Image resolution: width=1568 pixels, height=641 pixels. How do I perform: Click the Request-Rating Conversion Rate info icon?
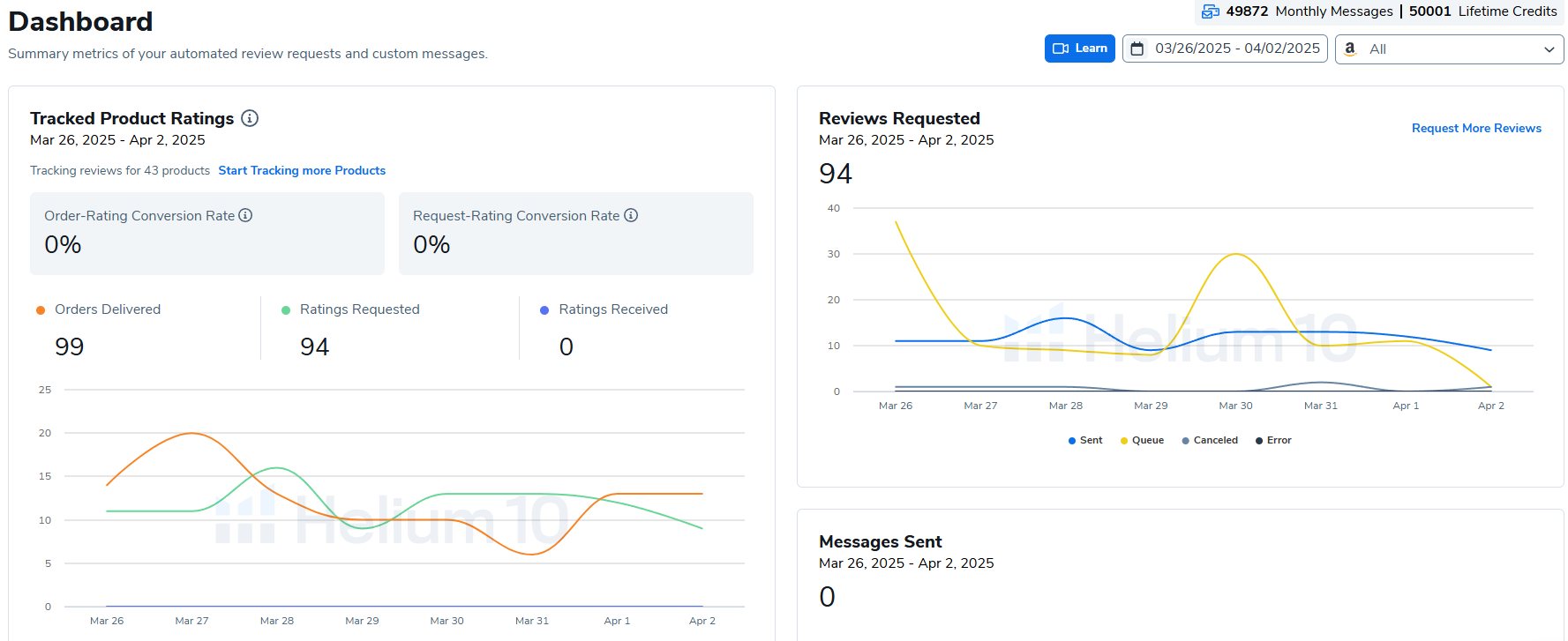tap(631, 215)
